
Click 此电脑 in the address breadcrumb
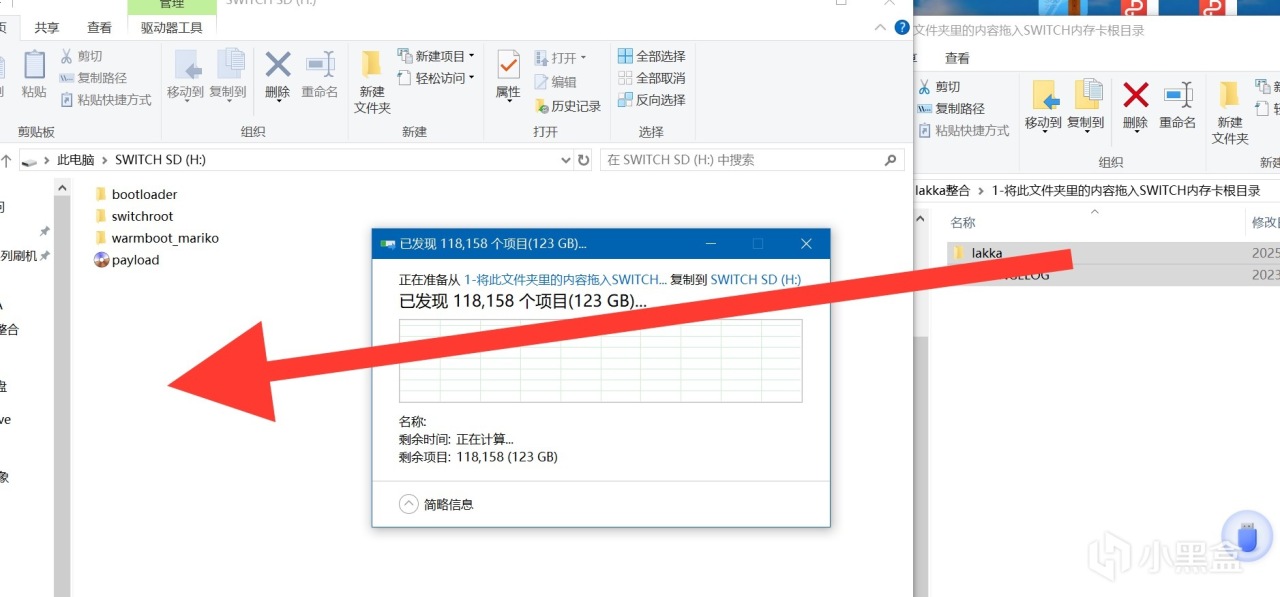pyautogui.click(x=75, y=160)
